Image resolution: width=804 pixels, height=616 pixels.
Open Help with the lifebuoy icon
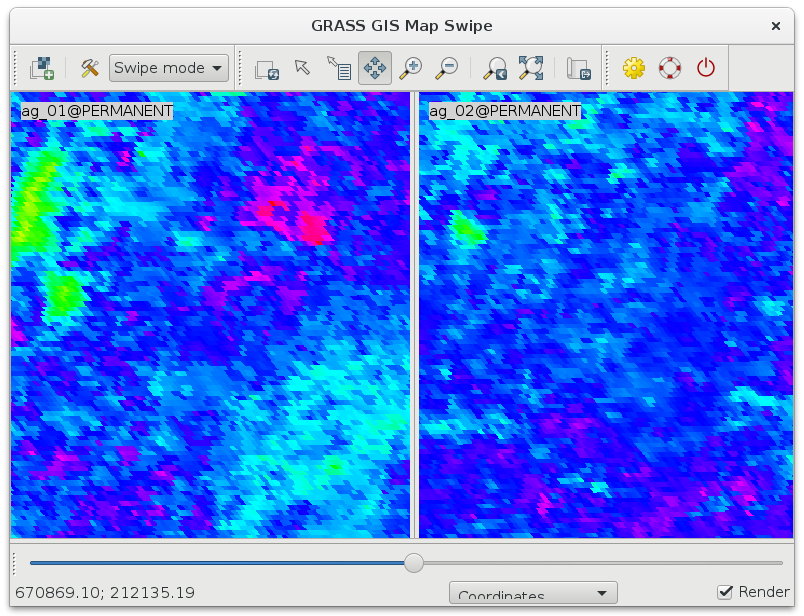click(x=670, y=68)
